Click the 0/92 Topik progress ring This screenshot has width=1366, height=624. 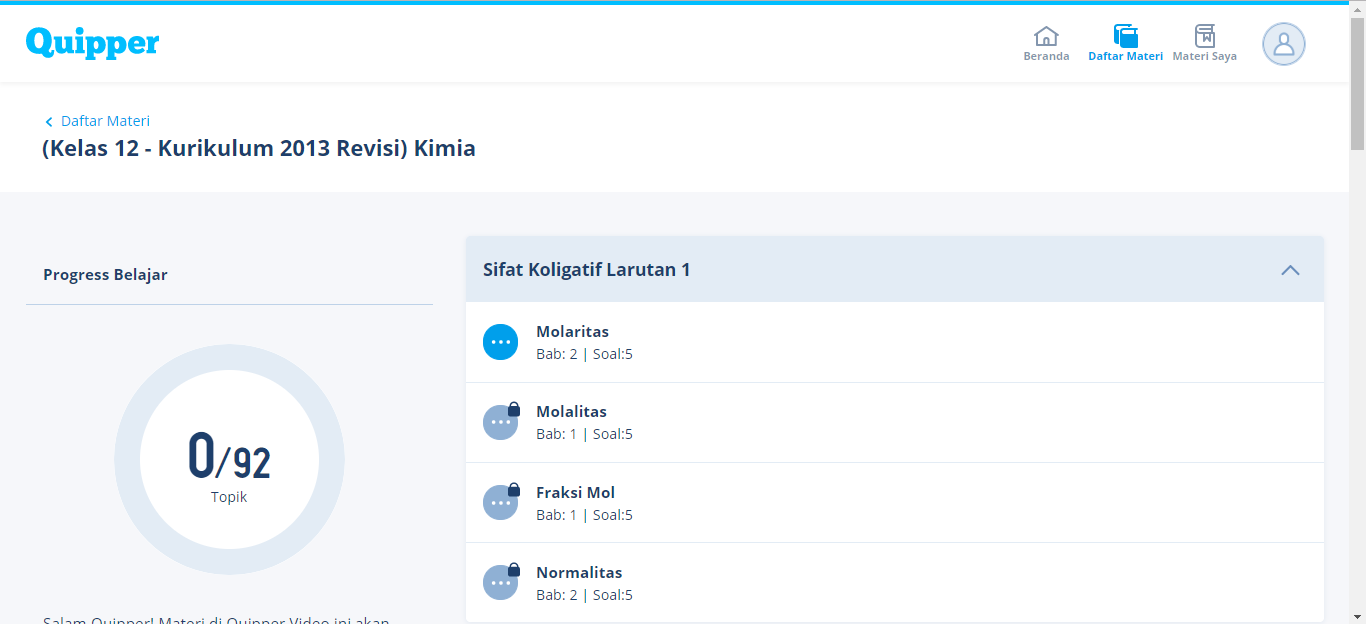coord(229,460)
